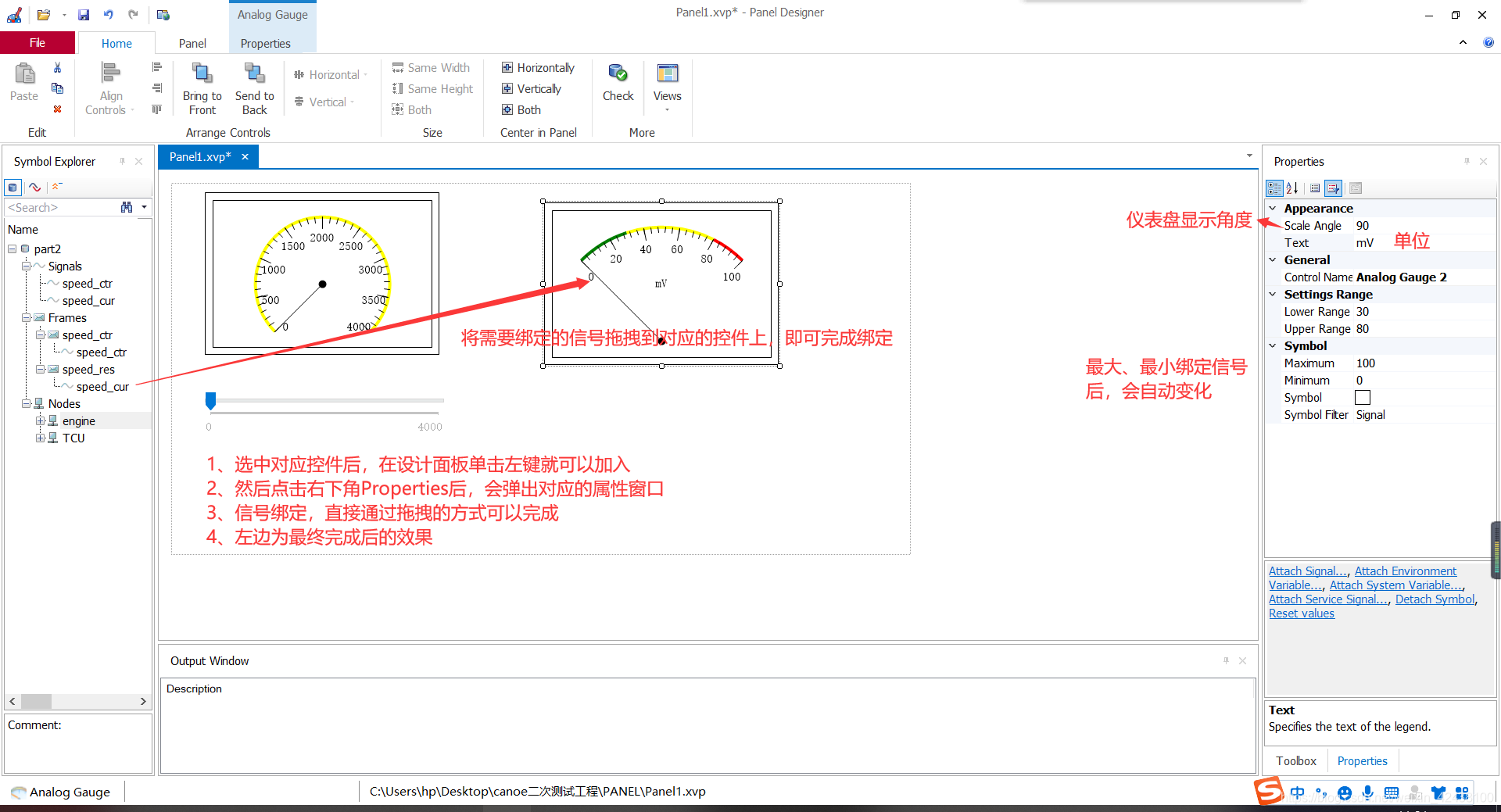Collapse the ribbon with the caret arrow
Screen dimensions: 1501x812
click(x=1463, y=43)
